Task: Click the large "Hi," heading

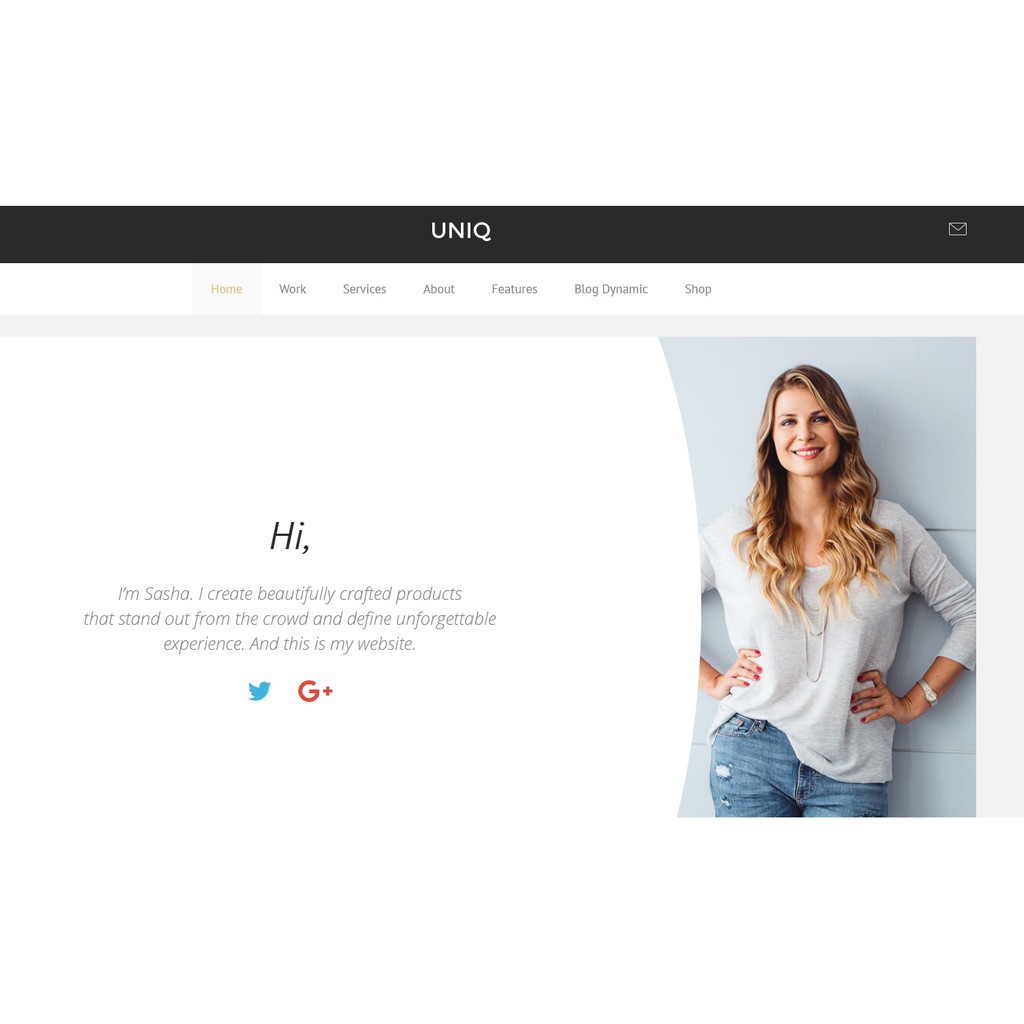Action: click(290, 536)
